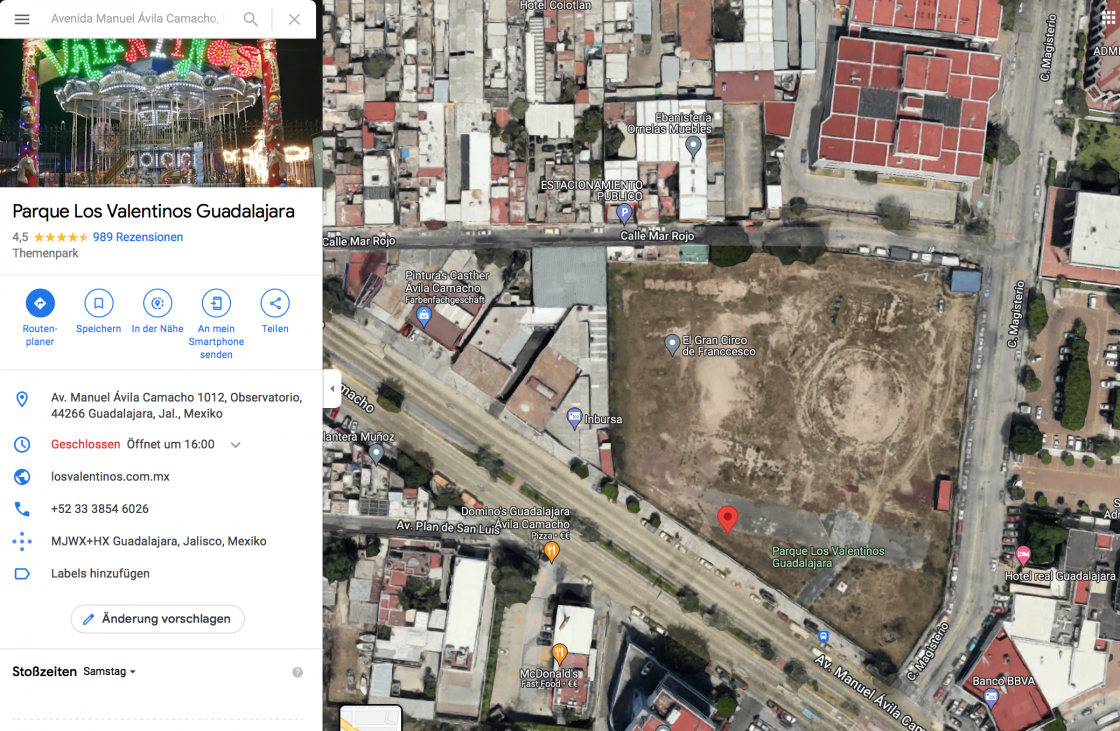Open the hamburger main menu
Screen dimensions: 1120x731
[22, 19]
